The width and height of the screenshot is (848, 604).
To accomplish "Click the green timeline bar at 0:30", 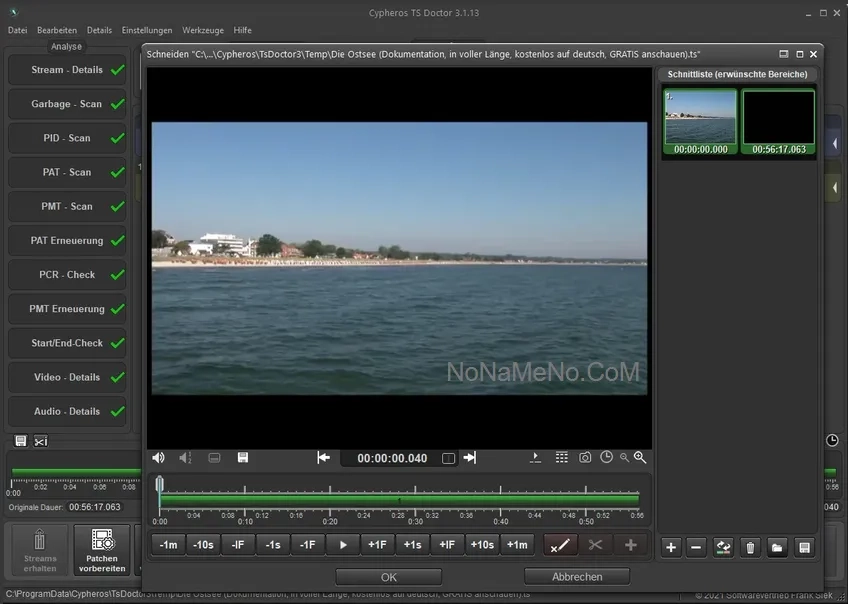I will pos(415,499).
